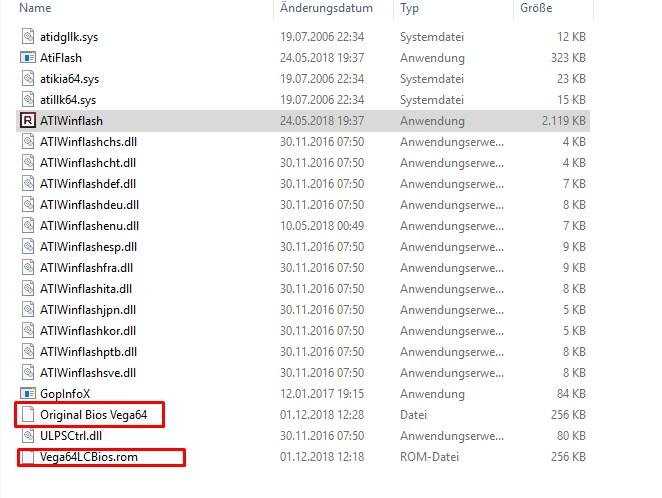Click the atikia64.sys file icon
The height and width of the screenshot is (498, 662).
pyautogui.click(x=28, y=78)
